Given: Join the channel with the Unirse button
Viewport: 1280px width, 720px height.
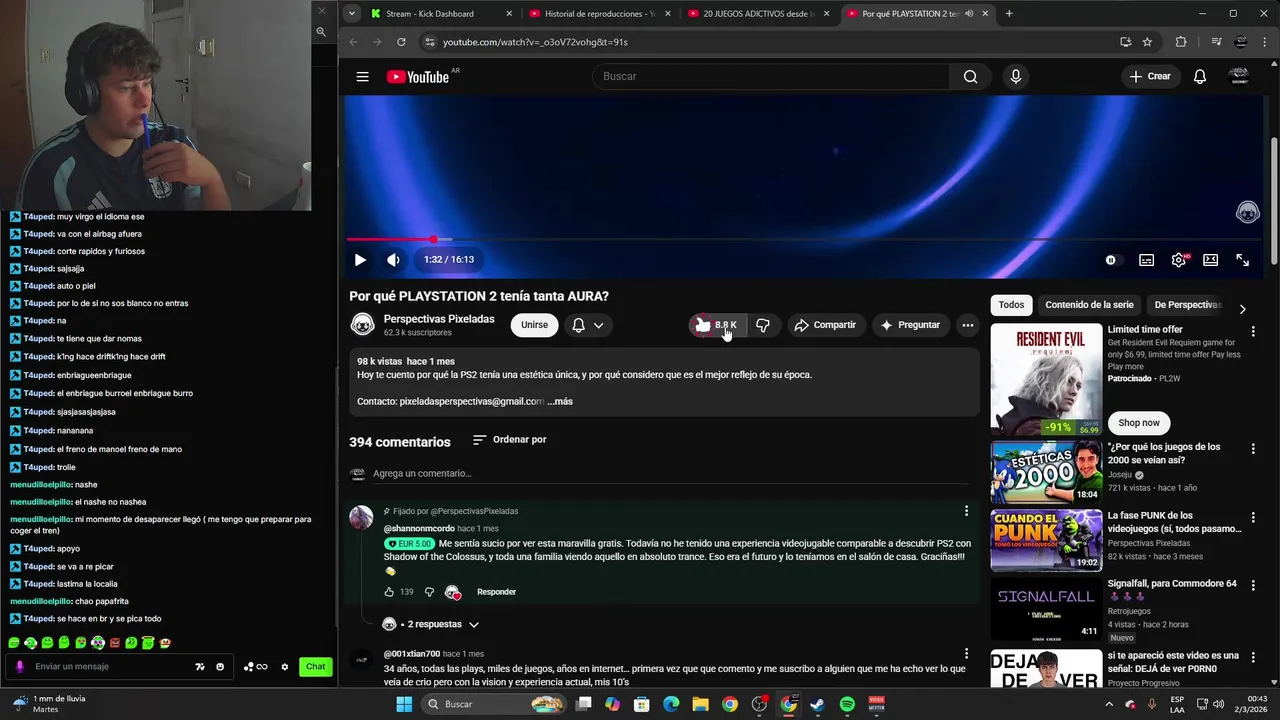Looking at the screenshot, I should pyautogui.click(x=534, y=325).
